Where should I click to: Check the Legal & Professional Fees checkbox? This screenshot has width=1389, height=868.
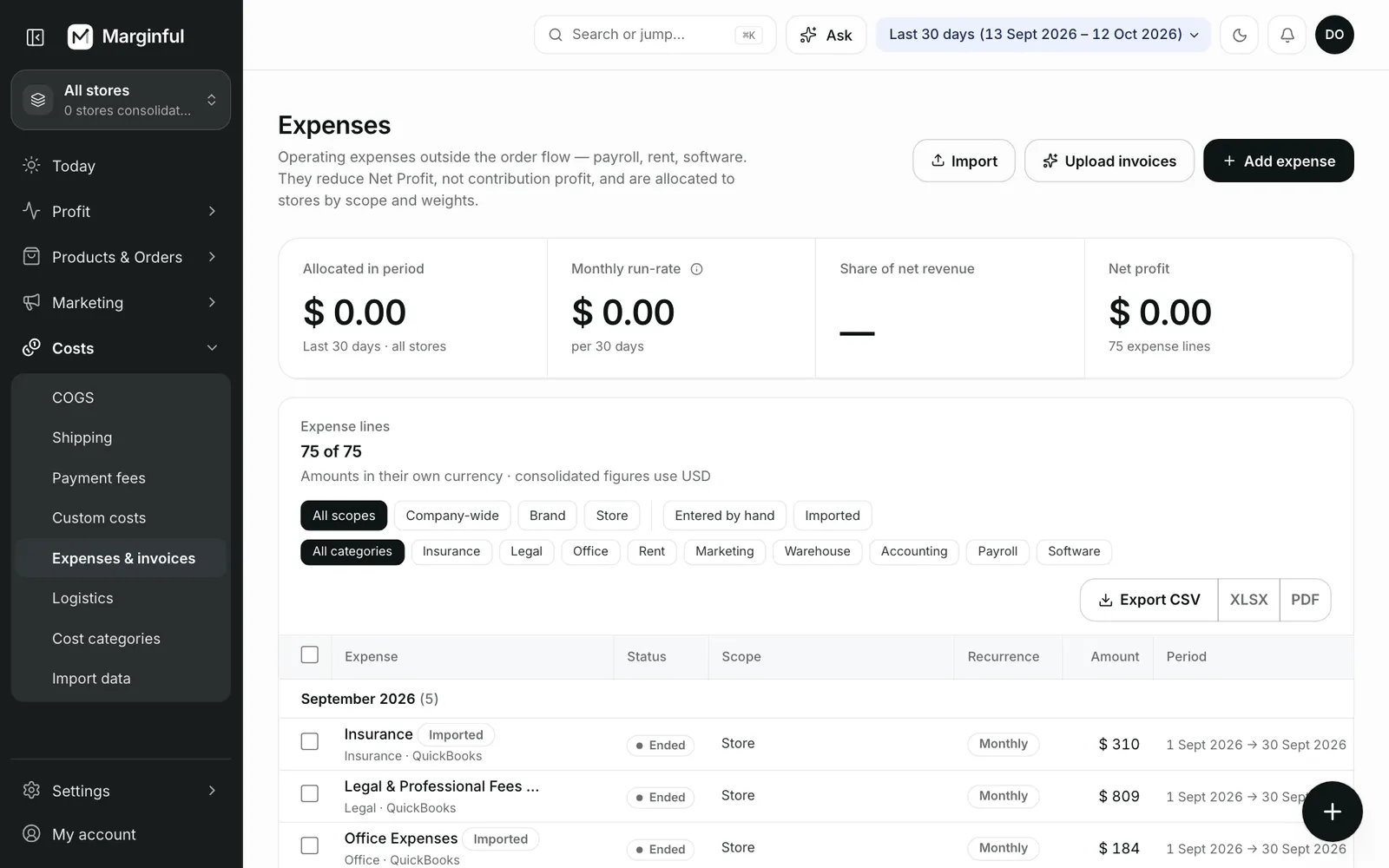[309, 793]
